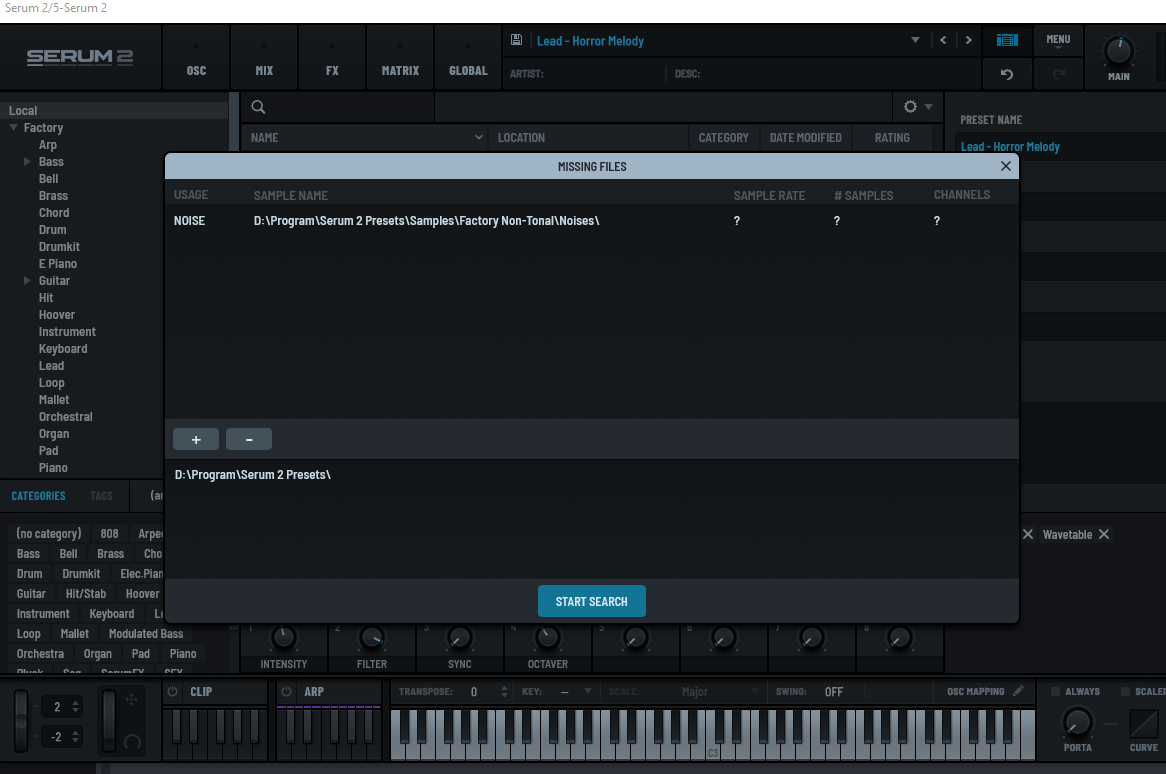Click the Serum 2 logo
The image size is (1166, 774).
(x=80, y=57)
